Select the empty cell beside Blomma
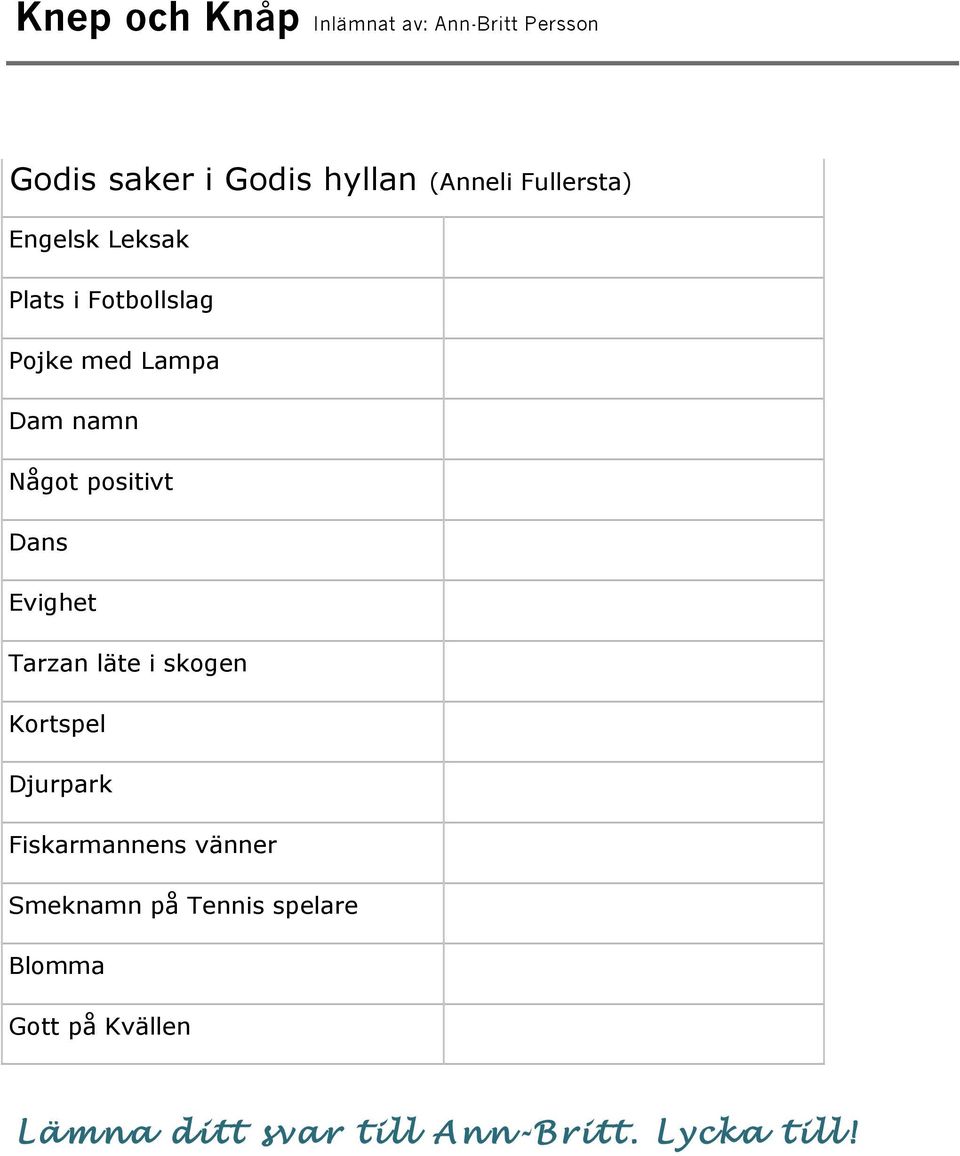Screen dimensions: 960x1156 tap(633, 973)
